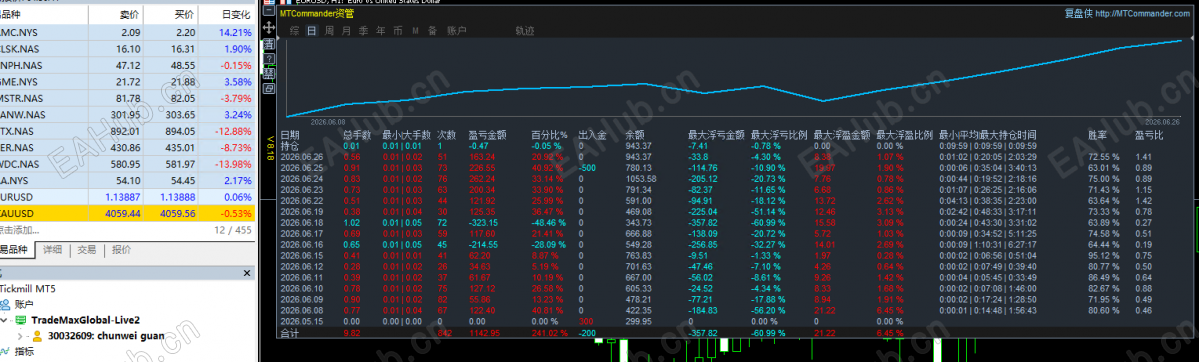The height and width of the screenshot is (362, 1199).
Task: Open the 币 currency tab
Action: (x=398, y=31)
